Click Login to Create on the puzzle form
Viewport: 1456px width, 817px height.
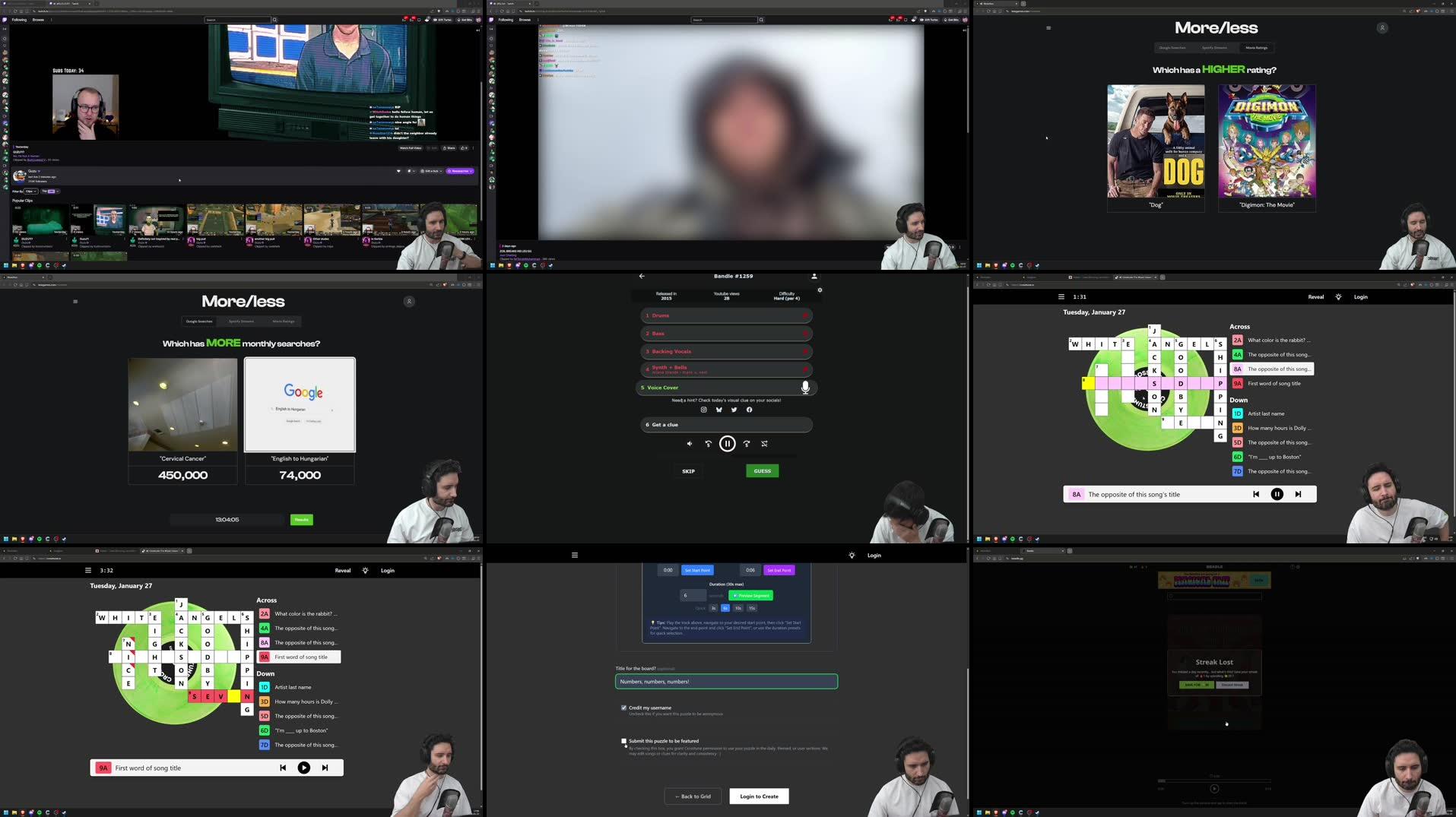[x=758, y=796]
